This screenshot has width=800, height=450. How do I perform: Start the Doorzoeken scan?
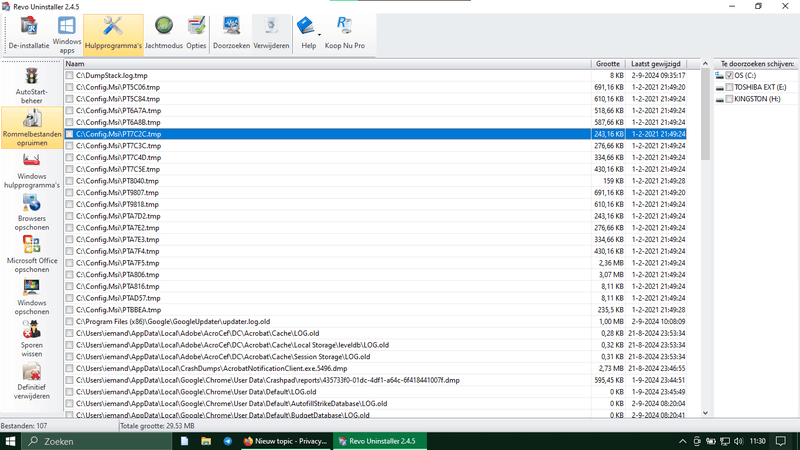point(231,34)
